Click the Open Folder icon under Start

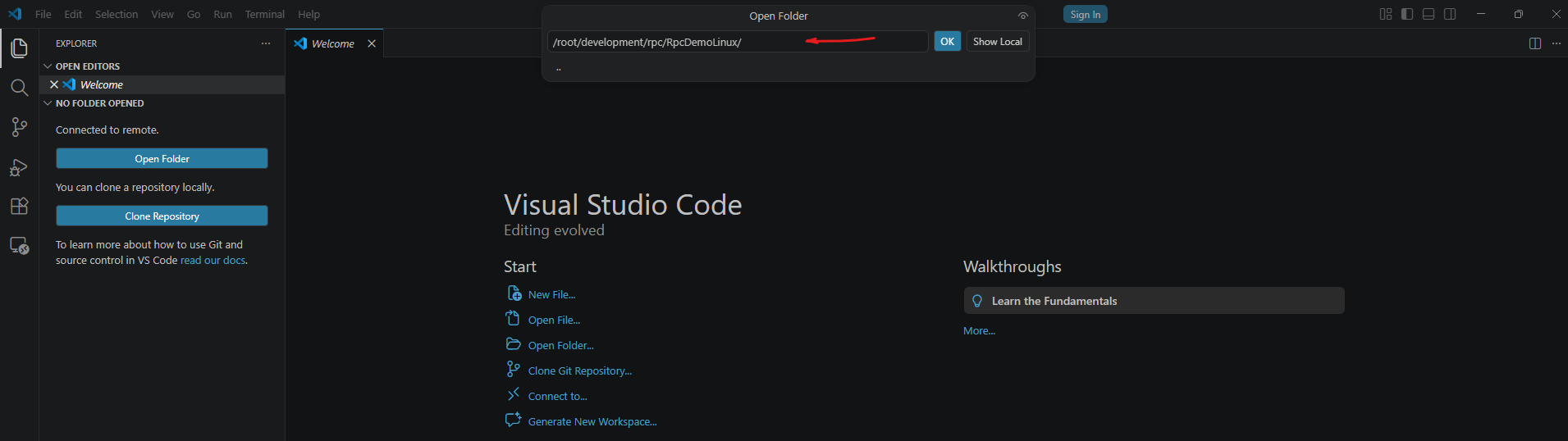pyautogui.click(x=514, y=344)
